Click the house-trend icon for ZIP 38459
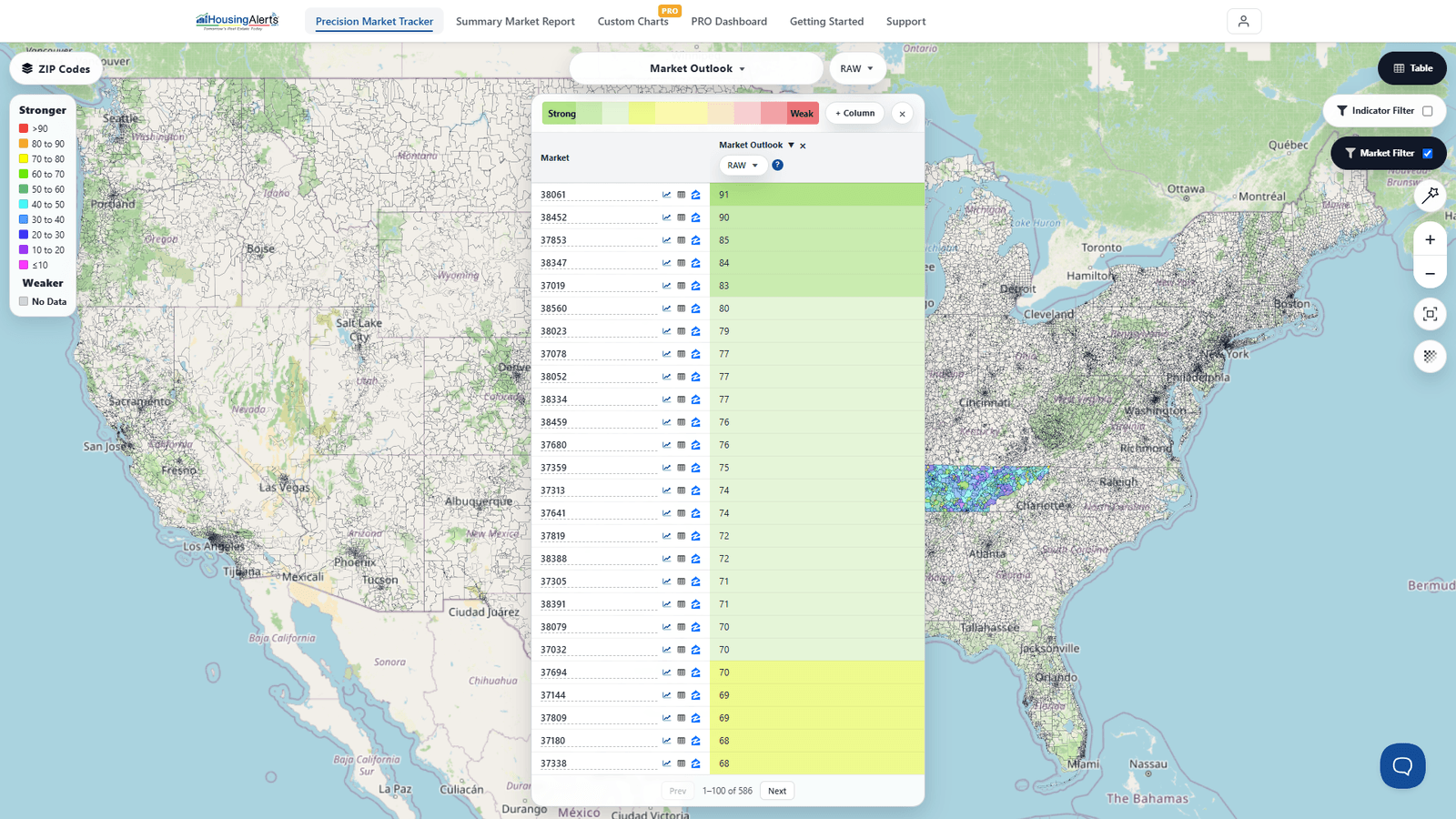 695,422
